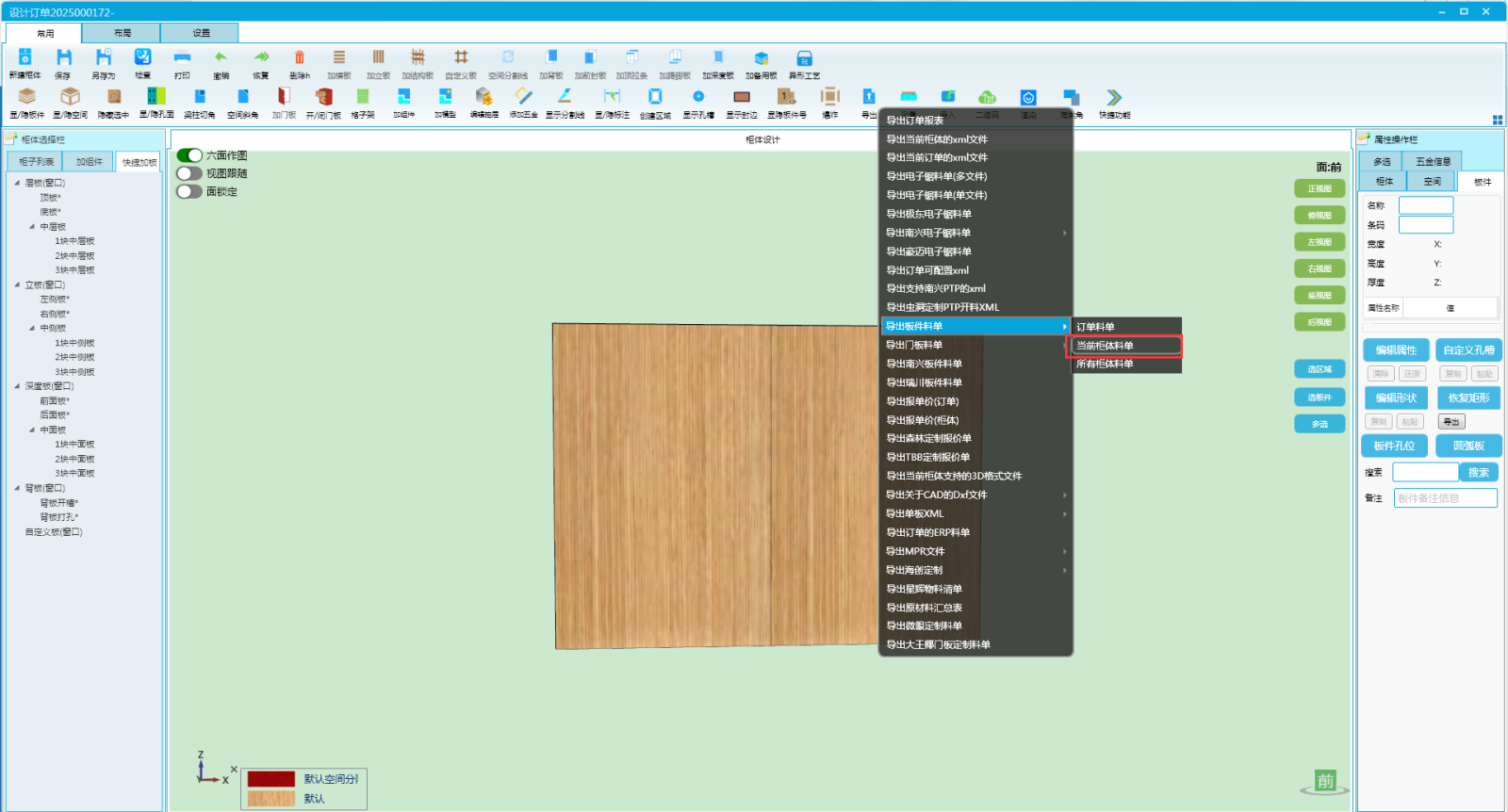This screenshot has height=812, width=1508.
Task: Click the 自定义板 grid icon
Action: pyautogui.click(x=461, y=58)
